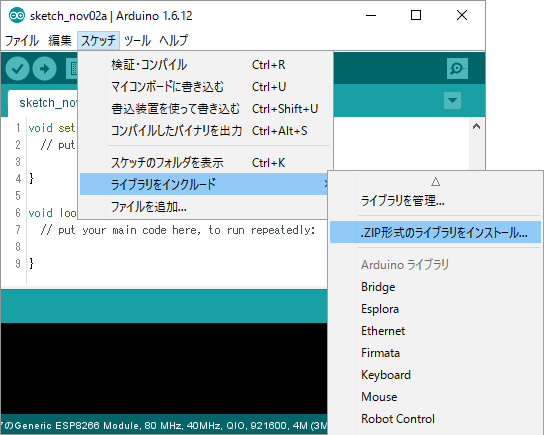Image resolution: width=544 pixels, height=435 pixels.
Task: Click the partially hidden New sketch icon
Action: tap(72, 69)
